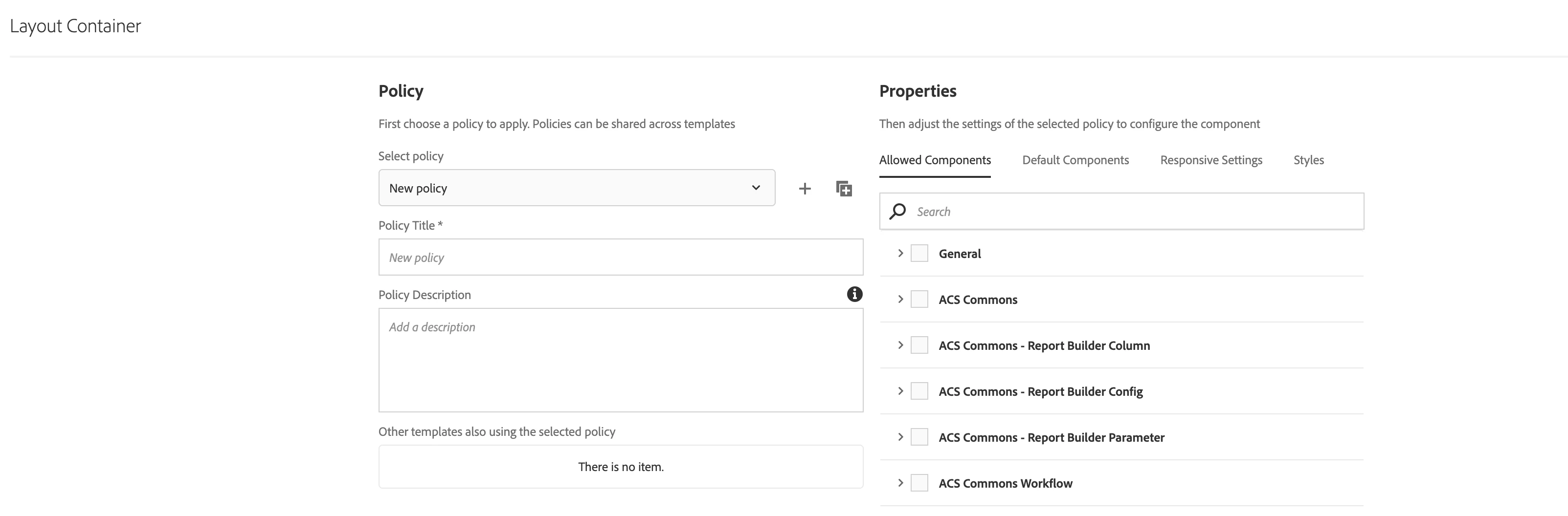
Task: Expand ACS Commons - Report Builder Config group
Action: pyautogui.click(x=900, y=391)
